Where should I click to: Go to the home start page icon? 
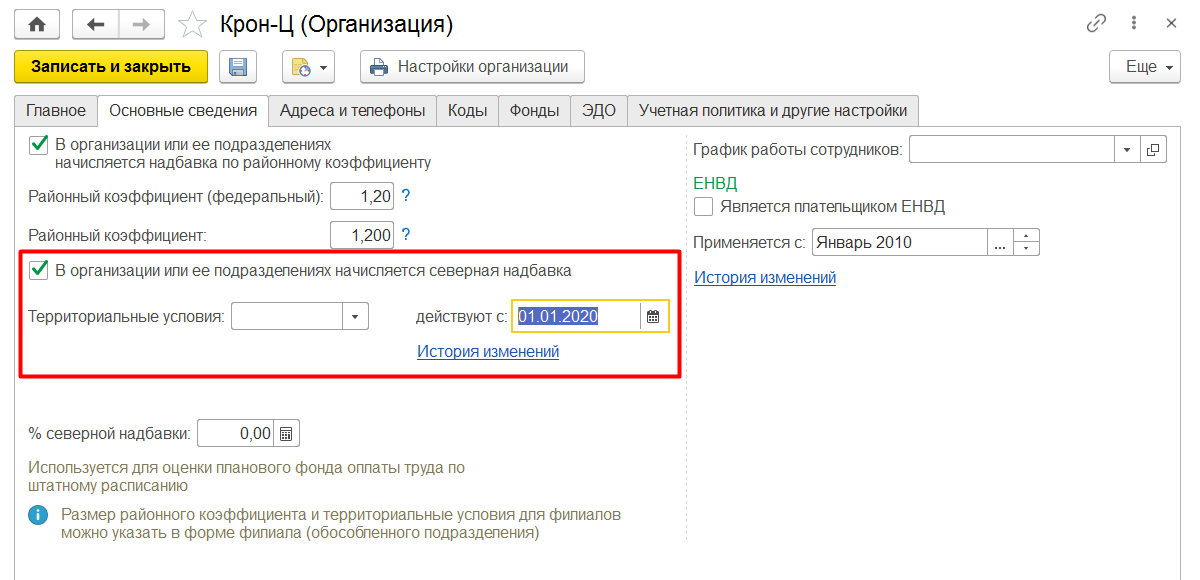point(36,23)
